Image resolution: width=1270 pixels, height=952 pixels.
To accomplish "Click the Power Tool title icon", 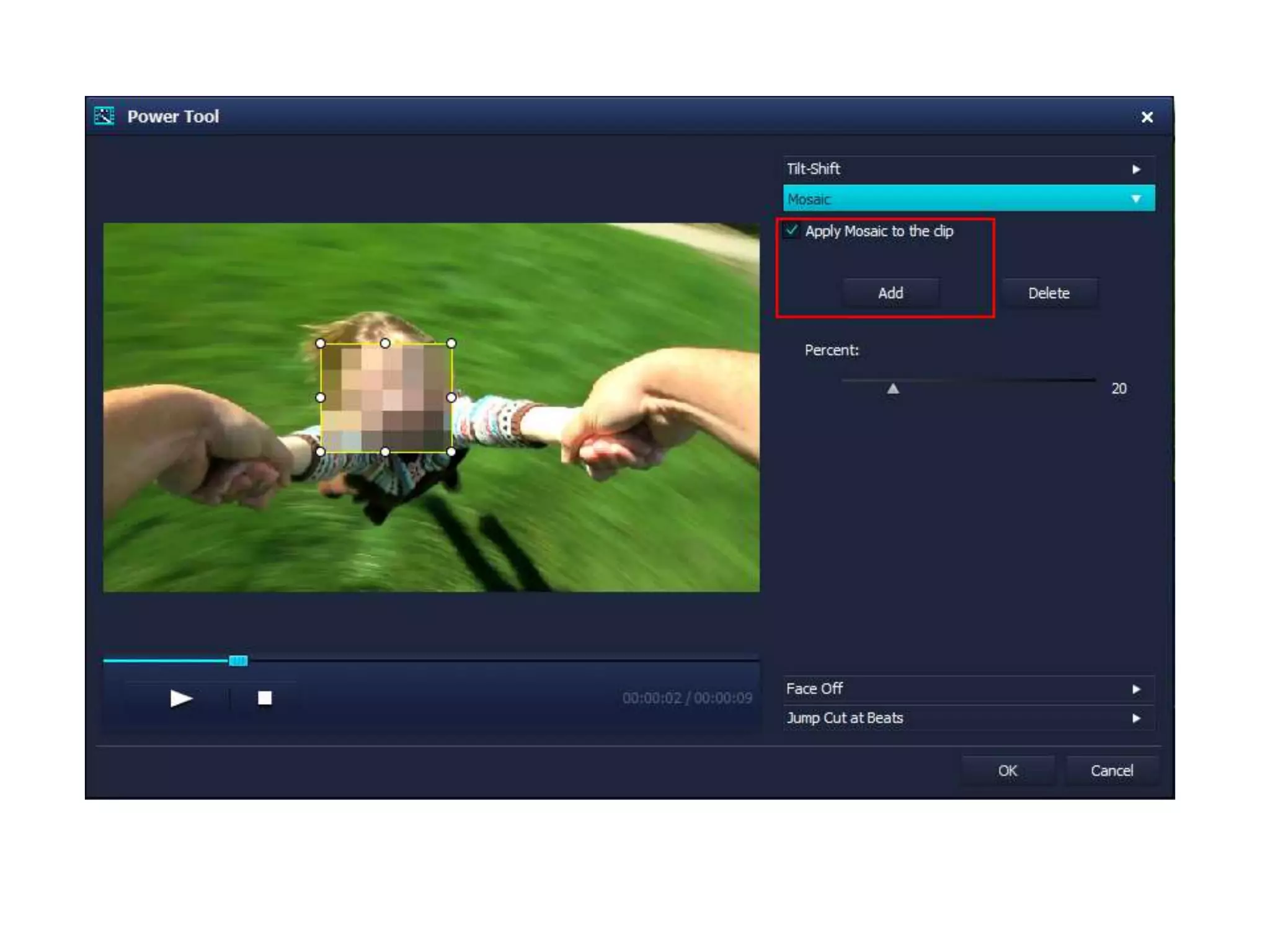I will click(104, 116).
